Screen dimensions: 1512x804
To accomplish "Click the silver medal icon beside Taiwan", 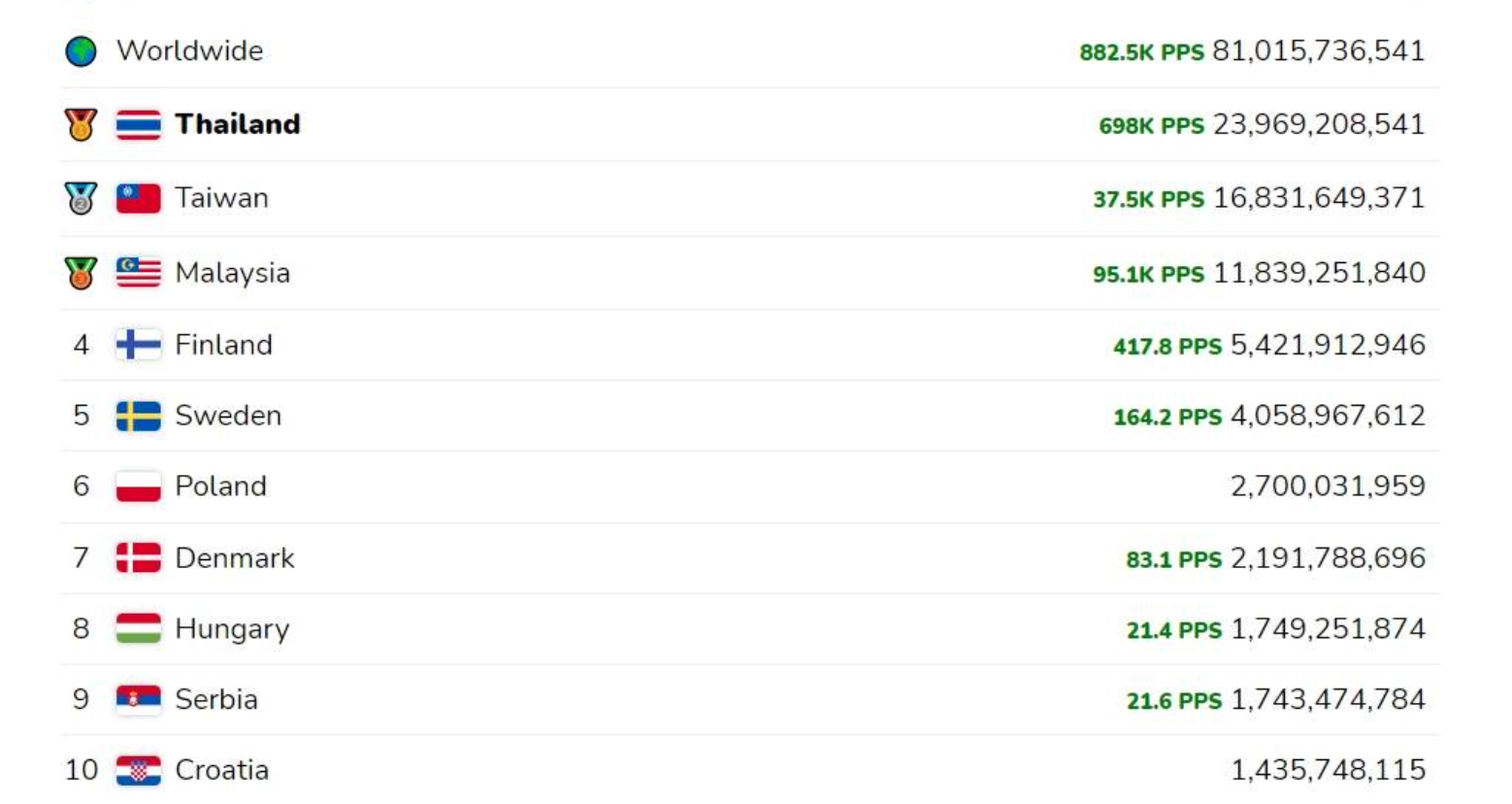I will [x=81, y=199].
